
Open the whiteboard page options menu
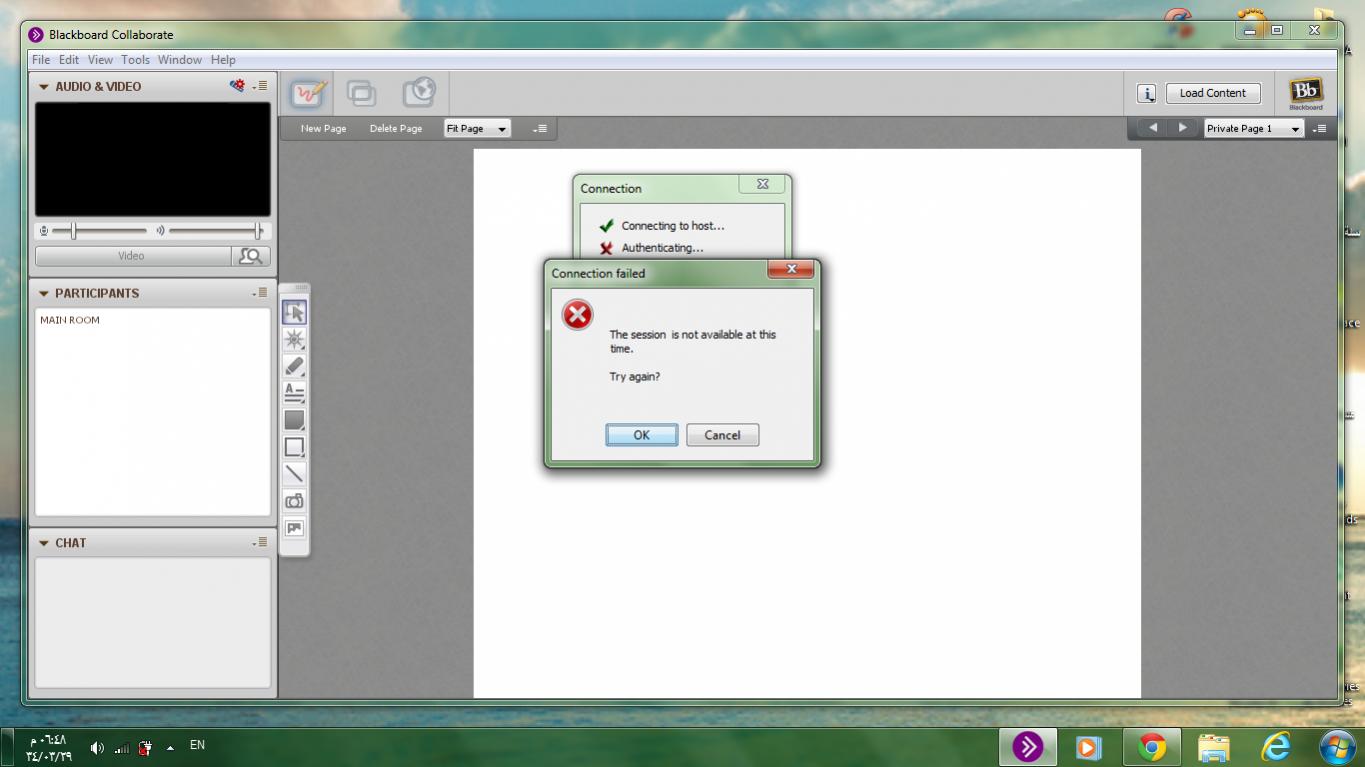pyautogui.click(x=540, y=128)
